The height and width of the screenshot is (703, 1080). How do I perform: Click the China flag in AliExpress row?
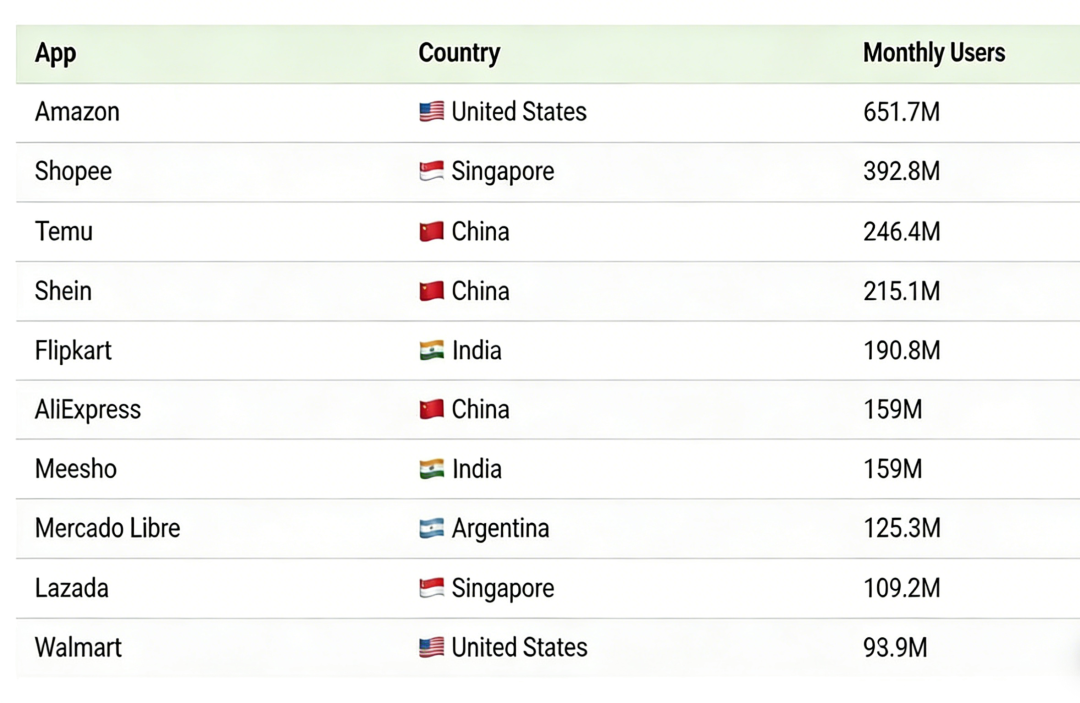pyautogui.click(x=431, y=410)
